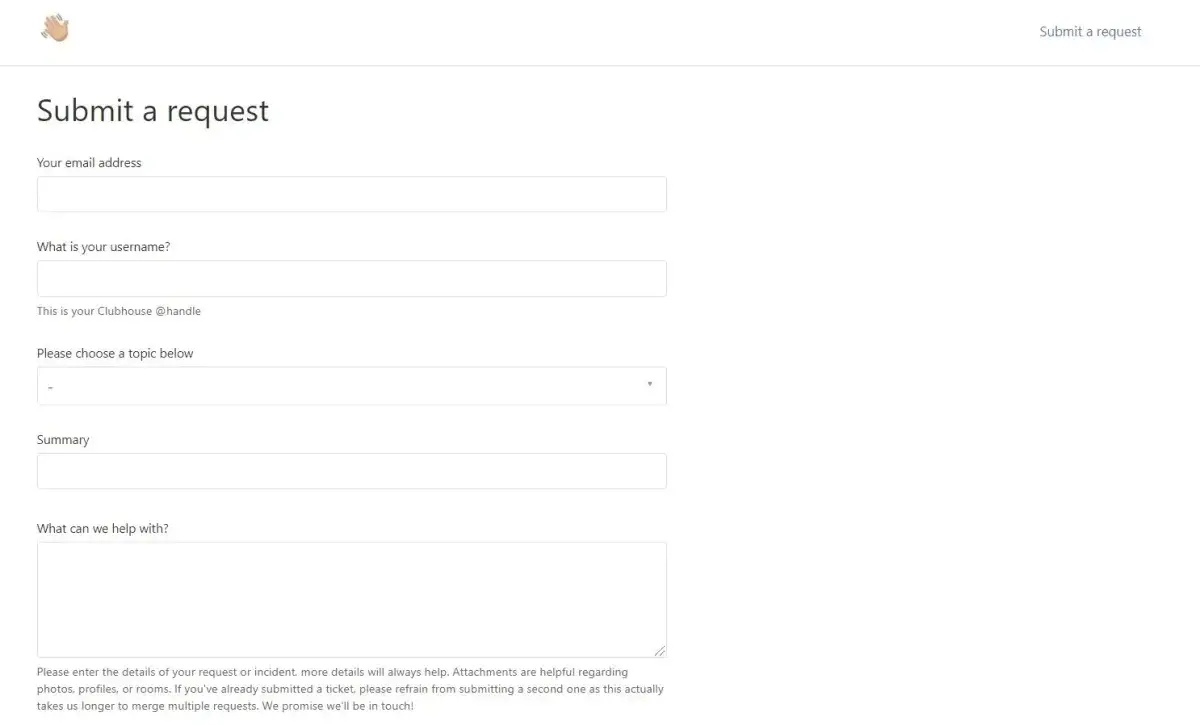Click the 'This is your Clubhouse @handle' hint
Viewport: 1200px width, 725px height.
coord(119,311)
